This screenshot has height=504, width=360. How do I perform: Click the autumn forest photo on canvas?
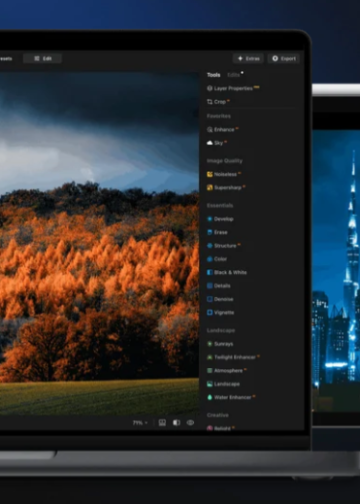click(99, 243)
